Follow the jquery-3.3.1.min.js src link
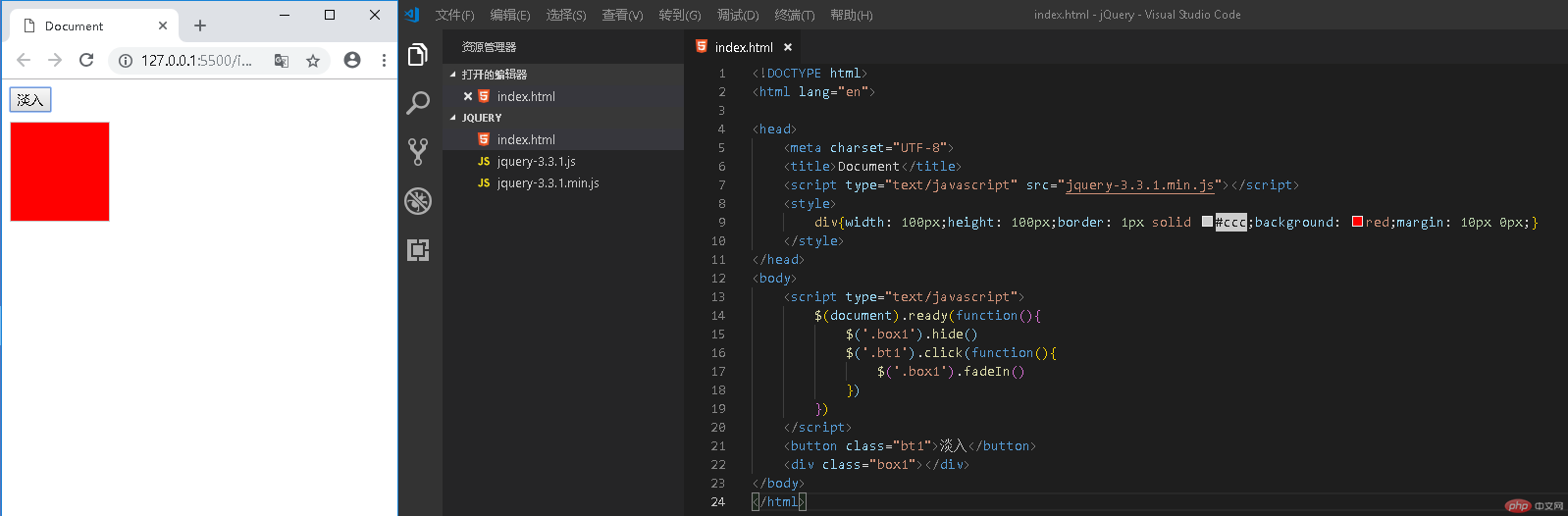This screenshot has height=516, width=1568. coord(1140,184)
